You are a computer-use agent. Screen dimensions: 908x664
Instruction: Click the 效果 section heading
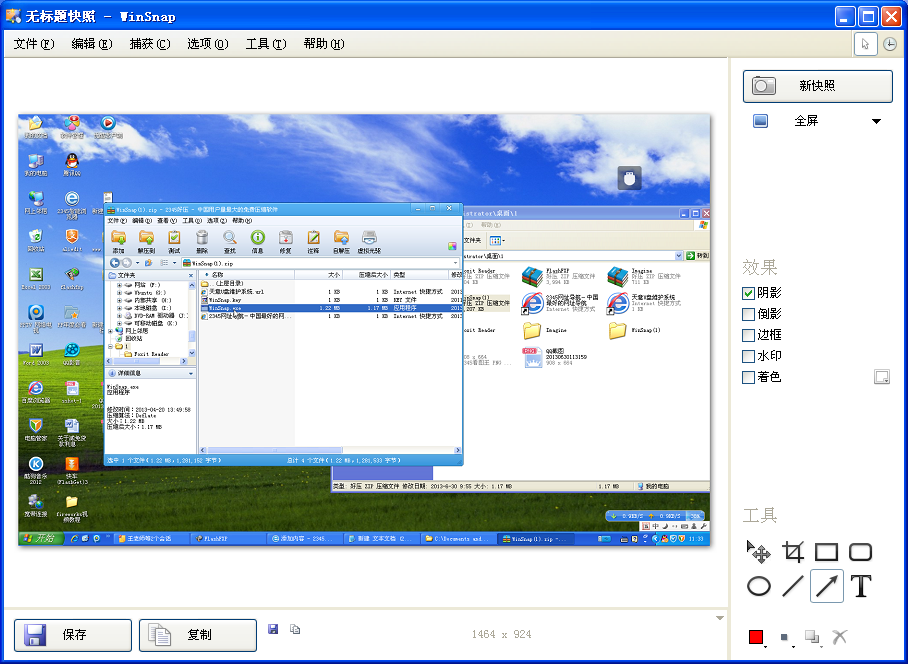tap(760, 267)
